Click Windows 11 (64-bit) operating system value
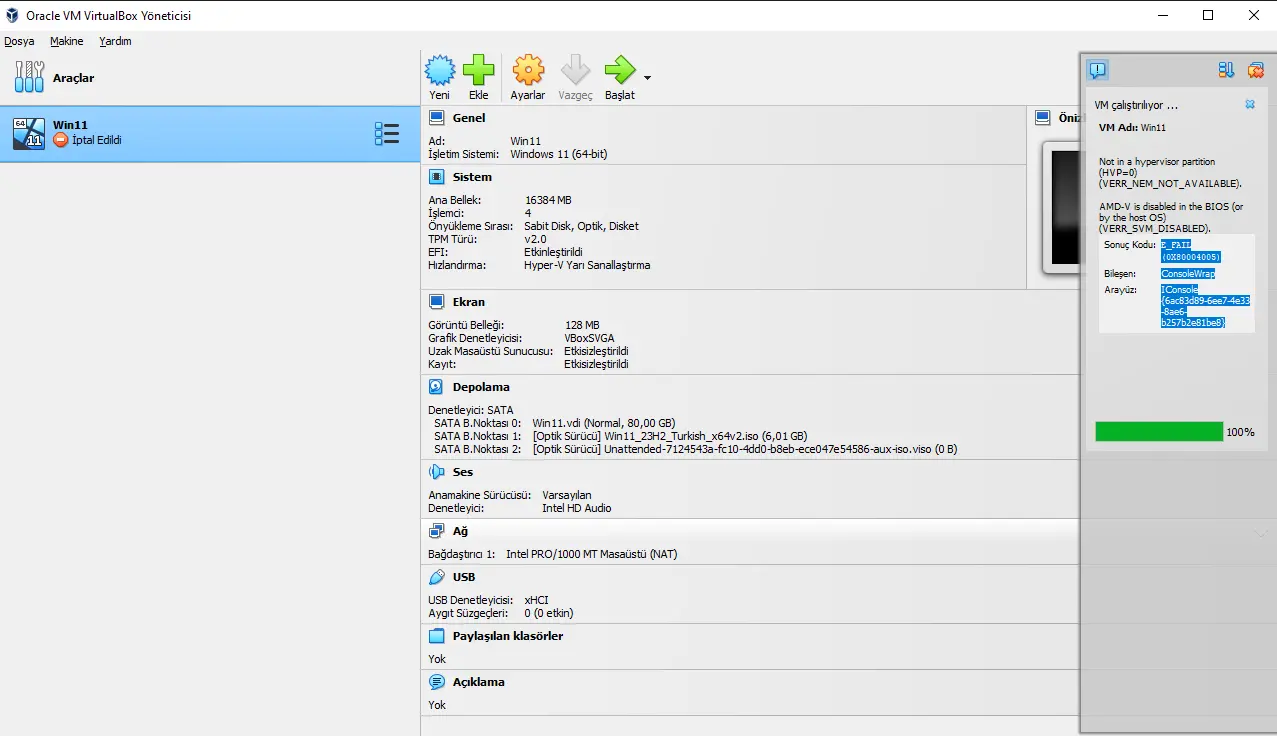Image resolution: width=1277 pixels, height=736 pixels. click(558, 154)
